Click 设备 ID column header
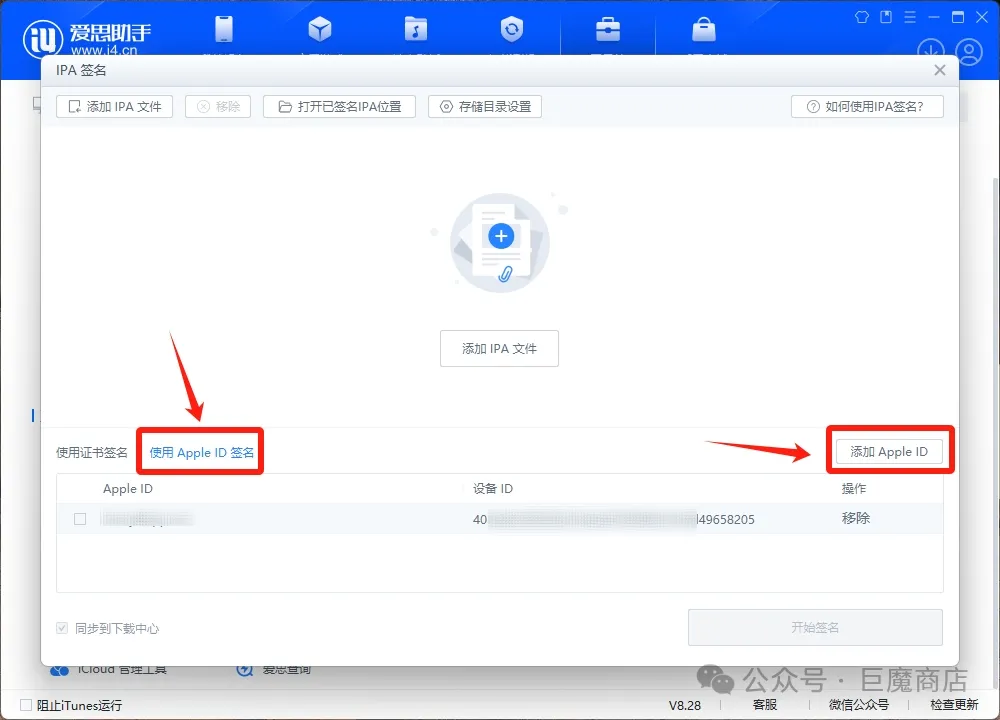Screen dimensions: 1000x720 492,489
